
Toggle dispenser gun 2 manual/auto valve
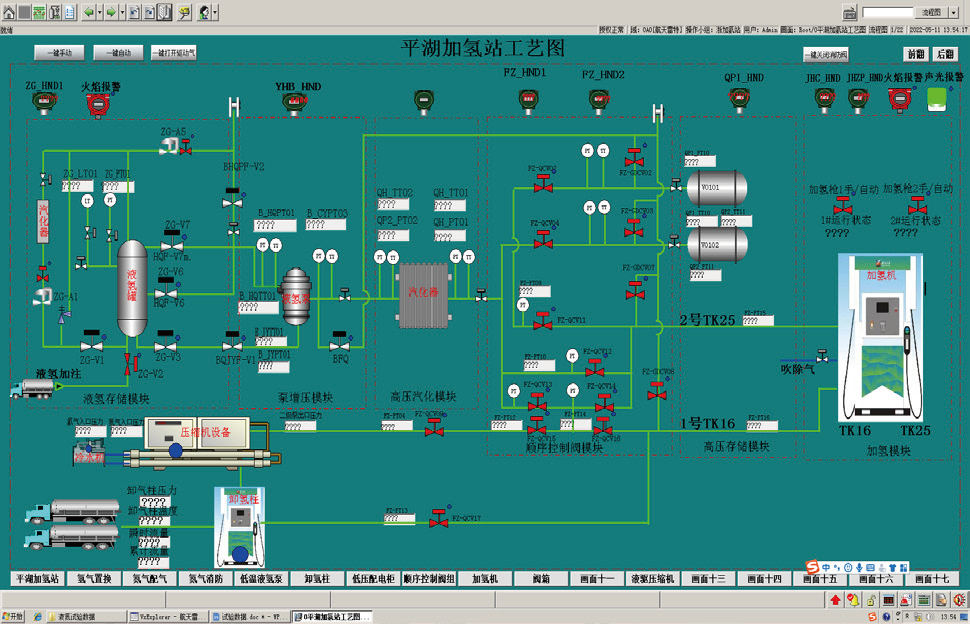pos(911,206)
